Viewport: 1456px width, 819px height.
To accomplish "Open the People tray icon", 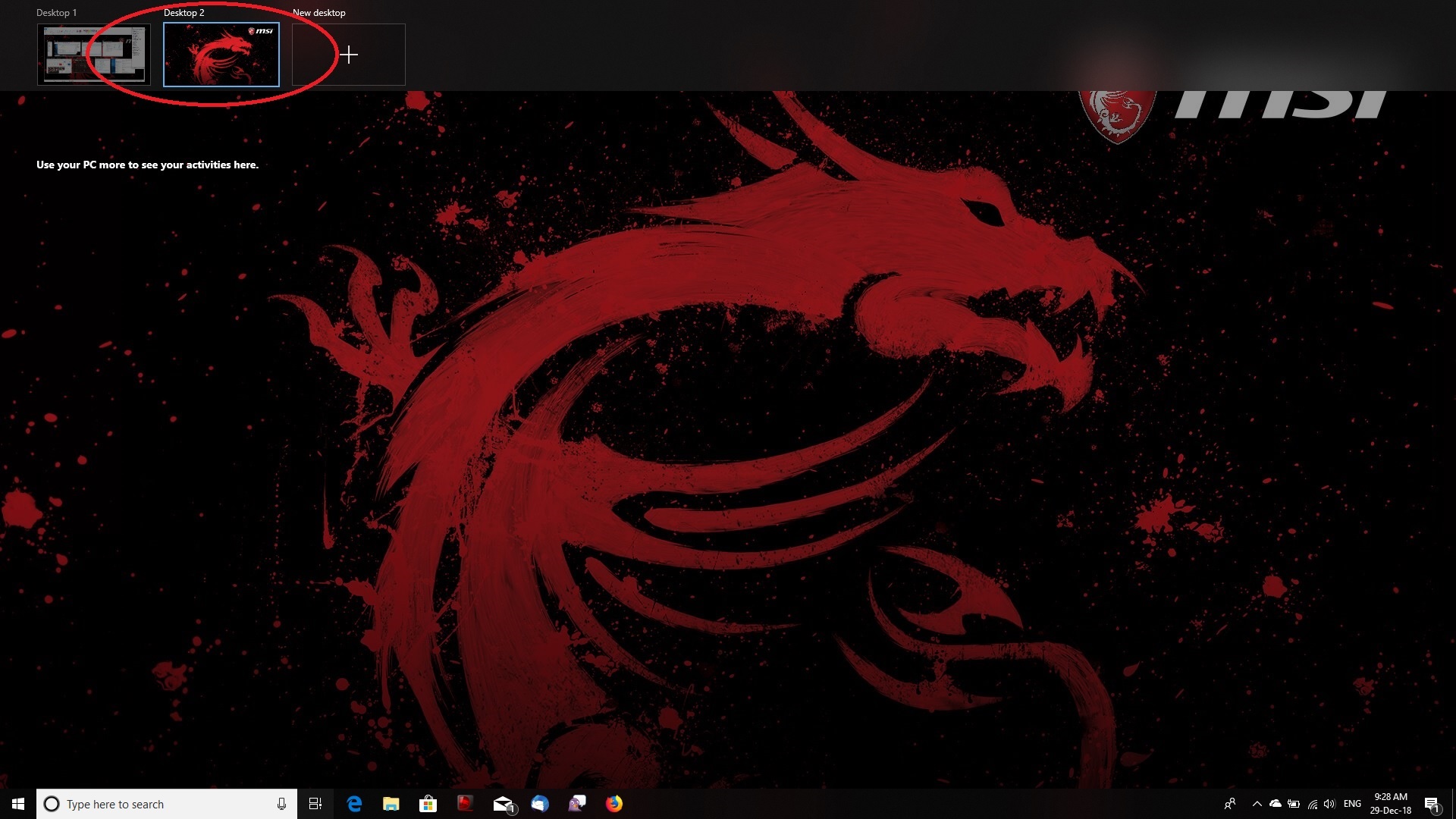I will [1230, 804].
